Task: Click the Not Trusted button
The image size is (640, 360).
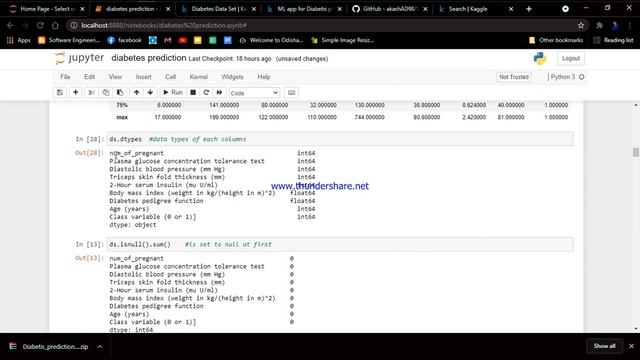Action: tap(514, 77)
